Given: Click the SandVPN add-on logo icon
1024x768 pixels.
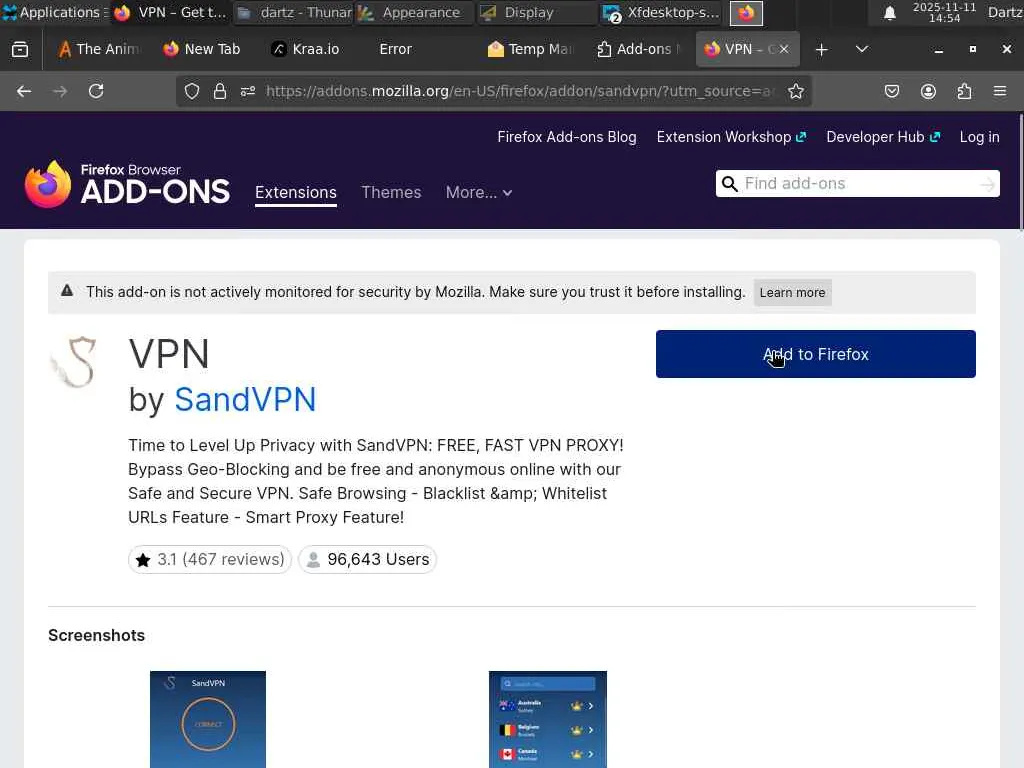Looking at the screenshot, I should click(x=74, y=362).
